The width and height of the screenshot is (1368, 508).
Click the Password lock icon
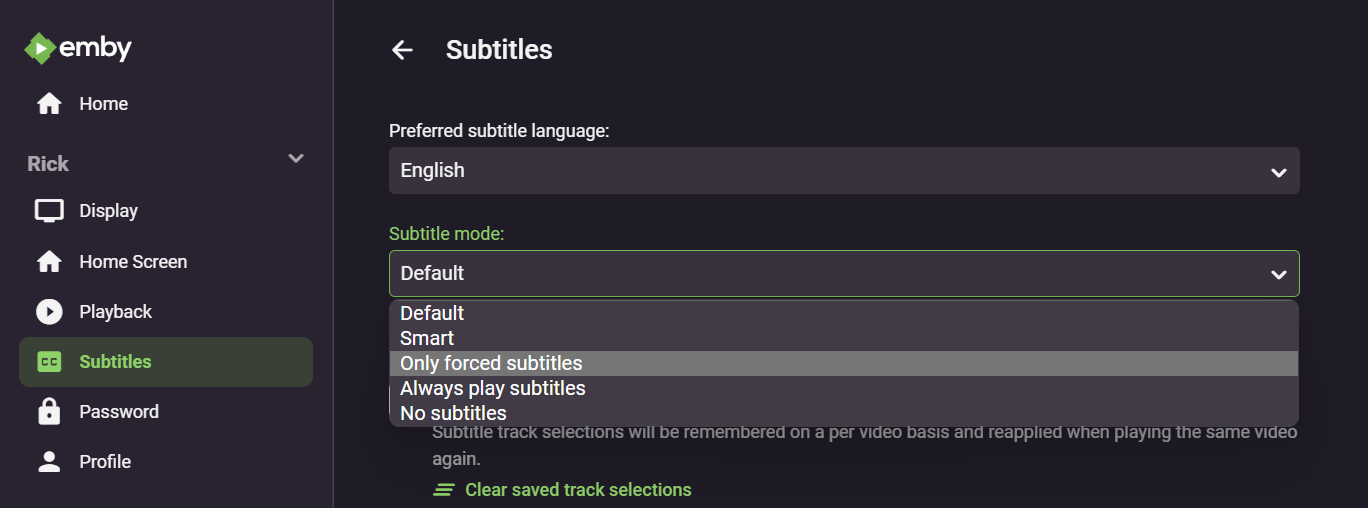click(49, 412)
